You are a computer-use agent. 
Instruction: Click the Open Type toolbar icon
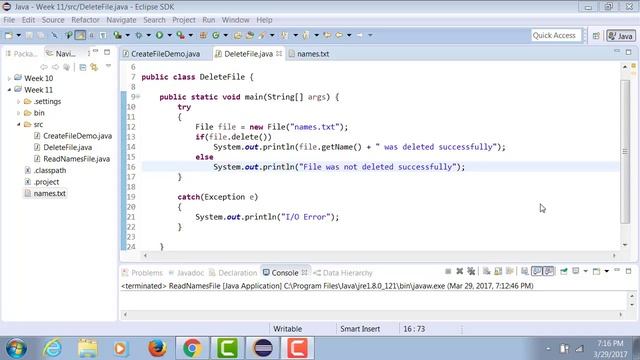[x=237, y=36]
